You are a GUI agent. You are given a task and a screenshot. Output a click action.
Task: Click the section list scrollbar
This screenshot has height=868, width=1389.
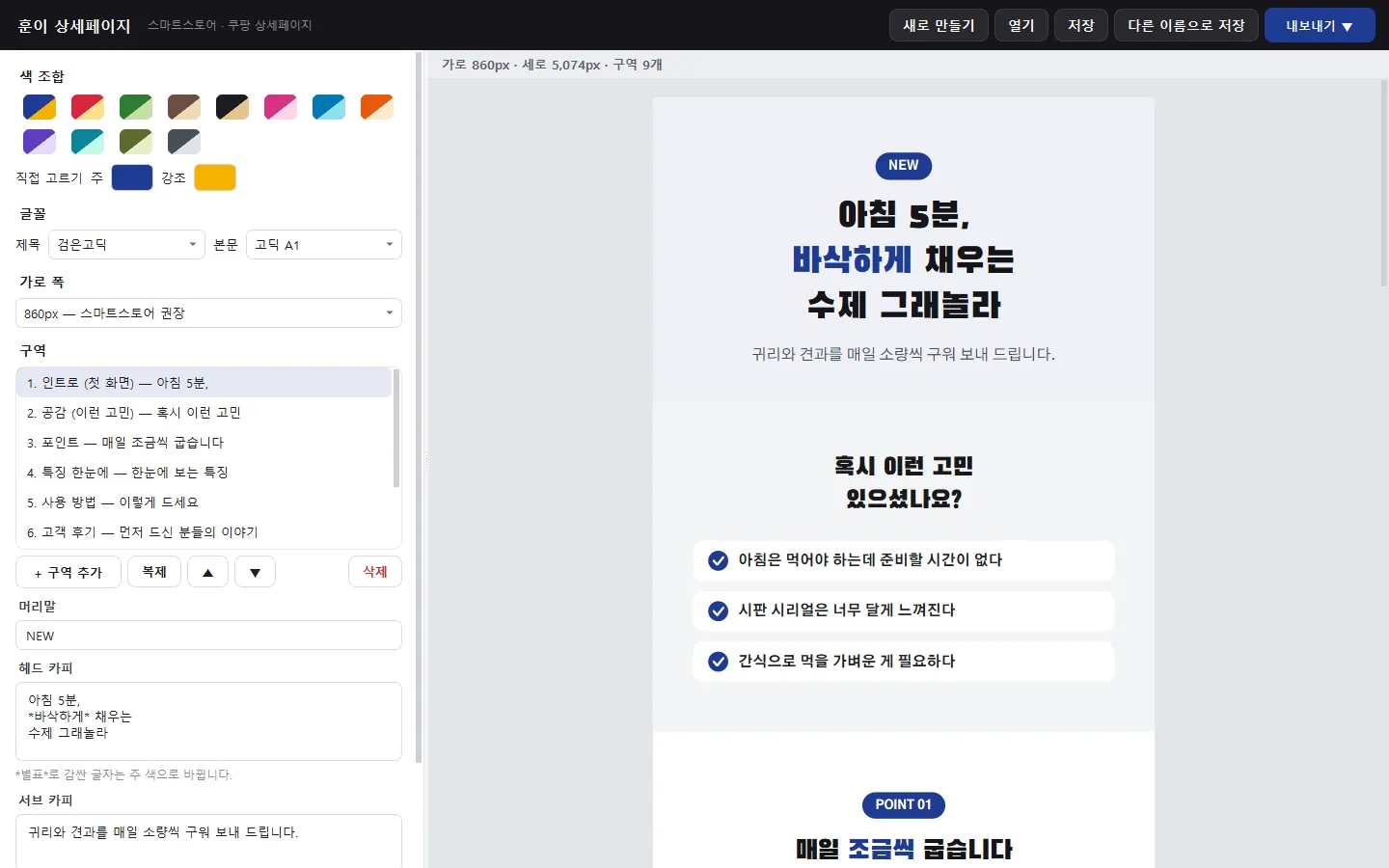point(396,428)
